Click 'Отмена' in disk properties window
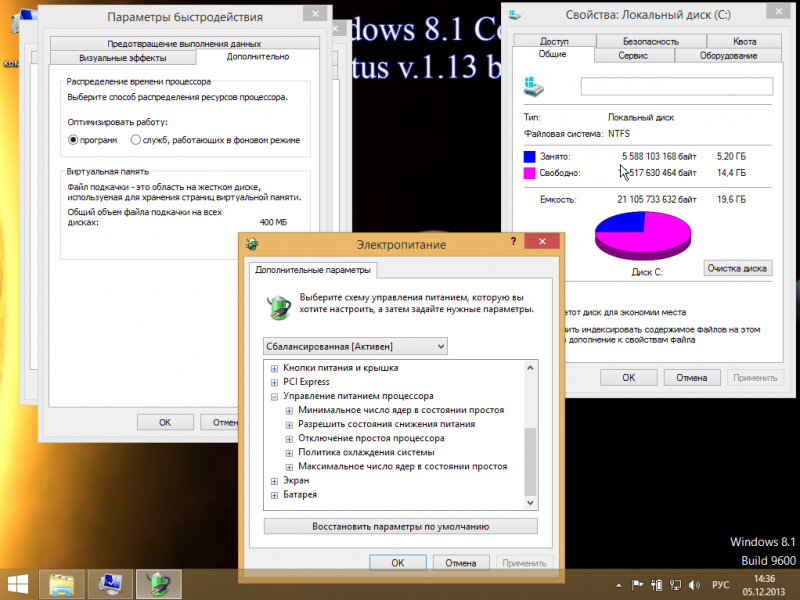 [692, 378]
